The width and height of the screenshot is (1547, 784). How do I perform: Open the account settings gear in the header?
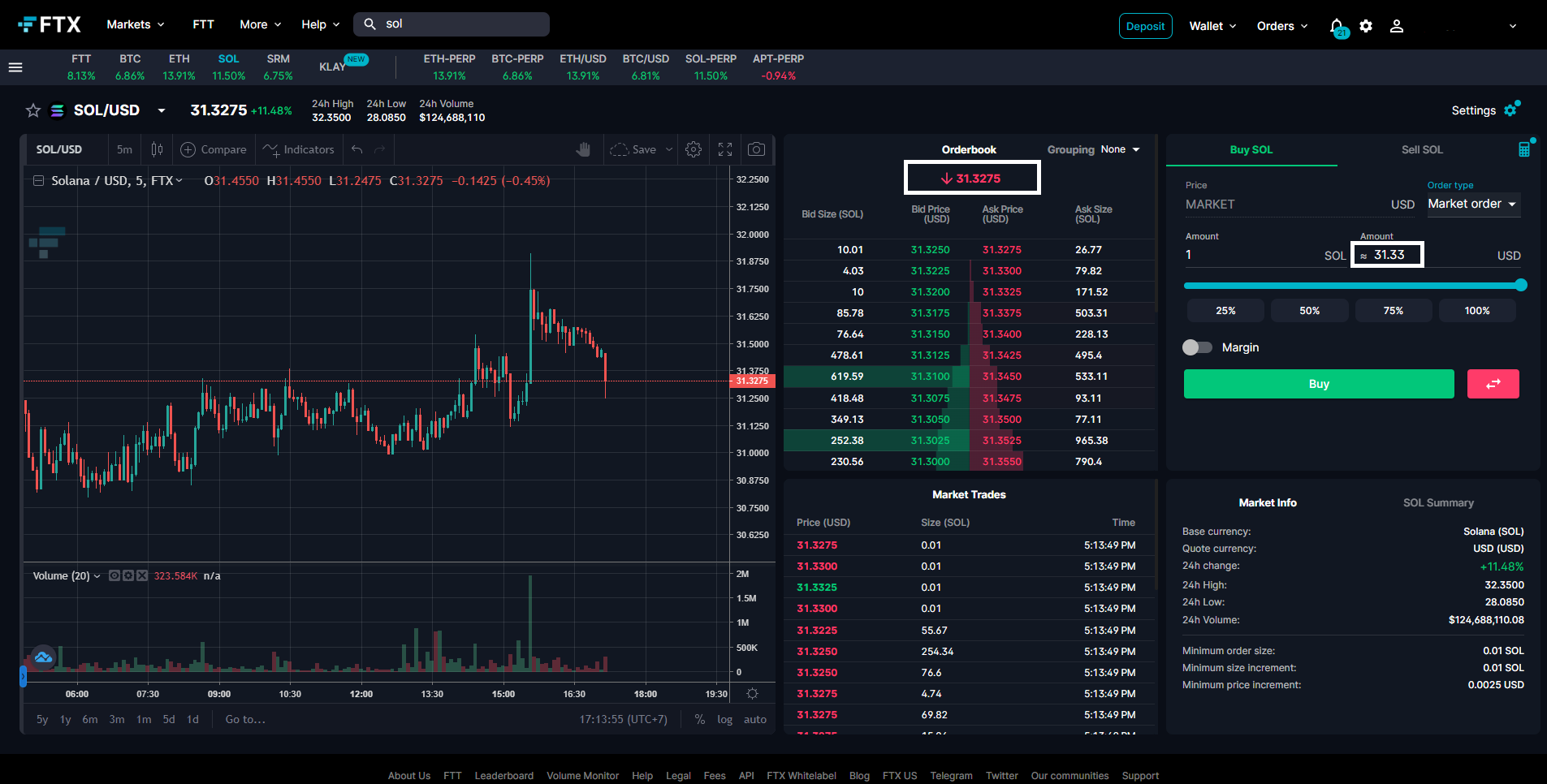point(1366,26)
